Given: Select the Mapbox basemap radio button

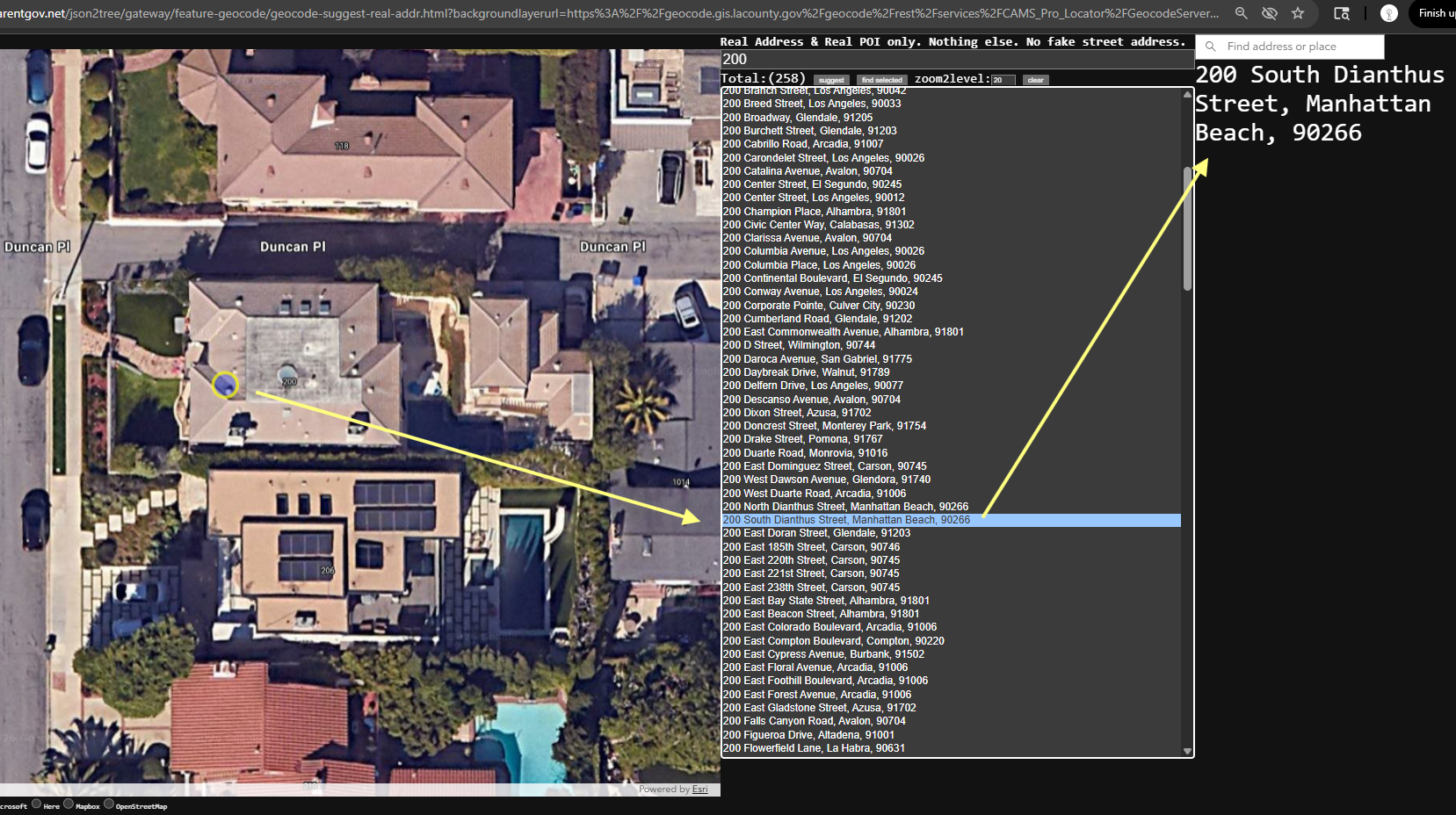Looking at the screenshot, I should pos(69,804).
